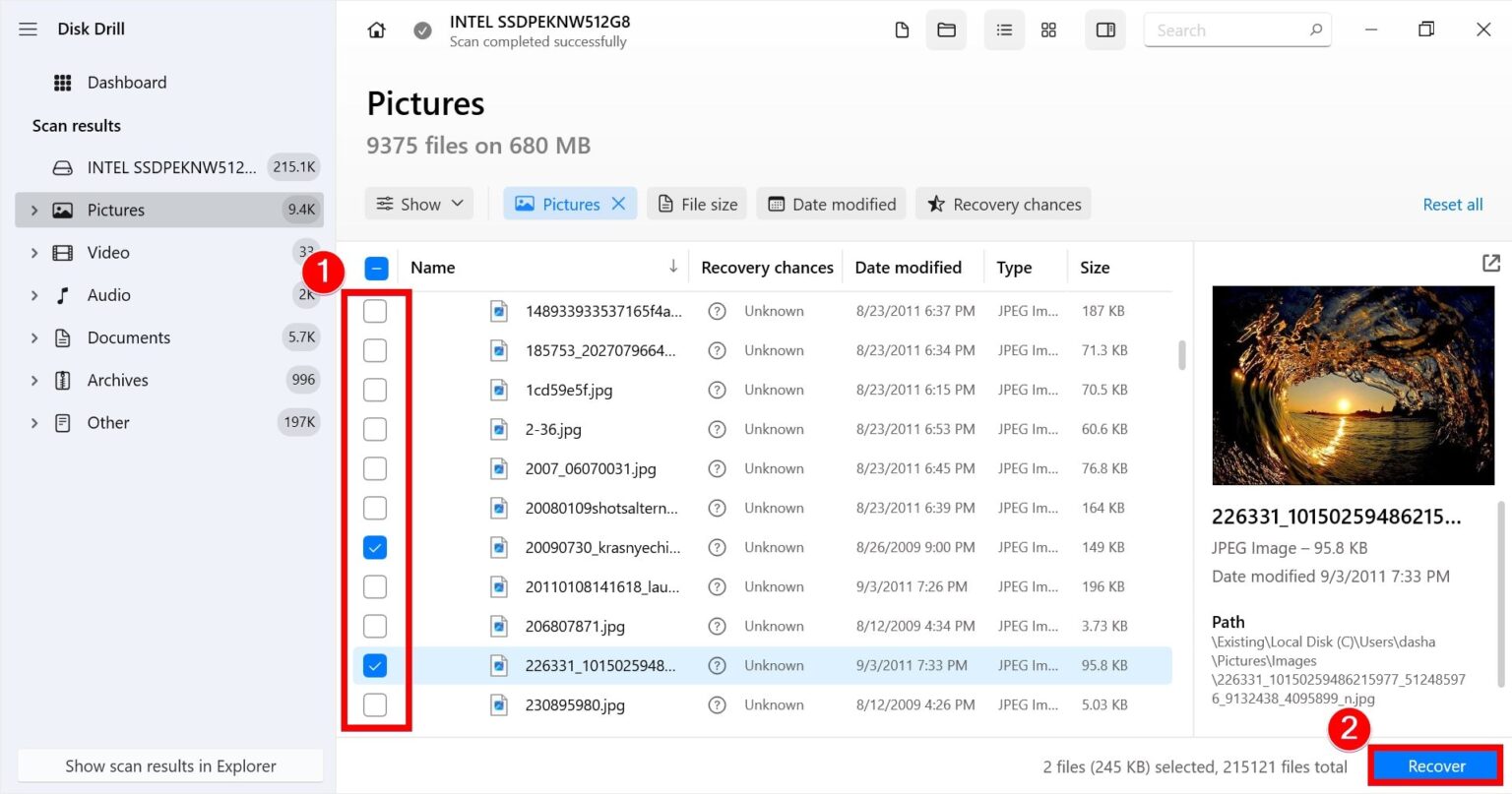The image size is (1512, 794).
Task: Click the Dashboard grid icon in sidebar
Action: [x=63, y=82]
